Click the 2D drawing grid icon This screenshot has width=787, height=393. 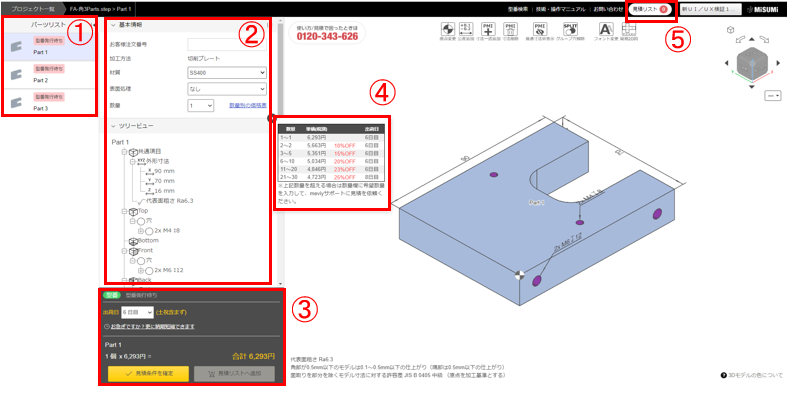tap(628, 29)
